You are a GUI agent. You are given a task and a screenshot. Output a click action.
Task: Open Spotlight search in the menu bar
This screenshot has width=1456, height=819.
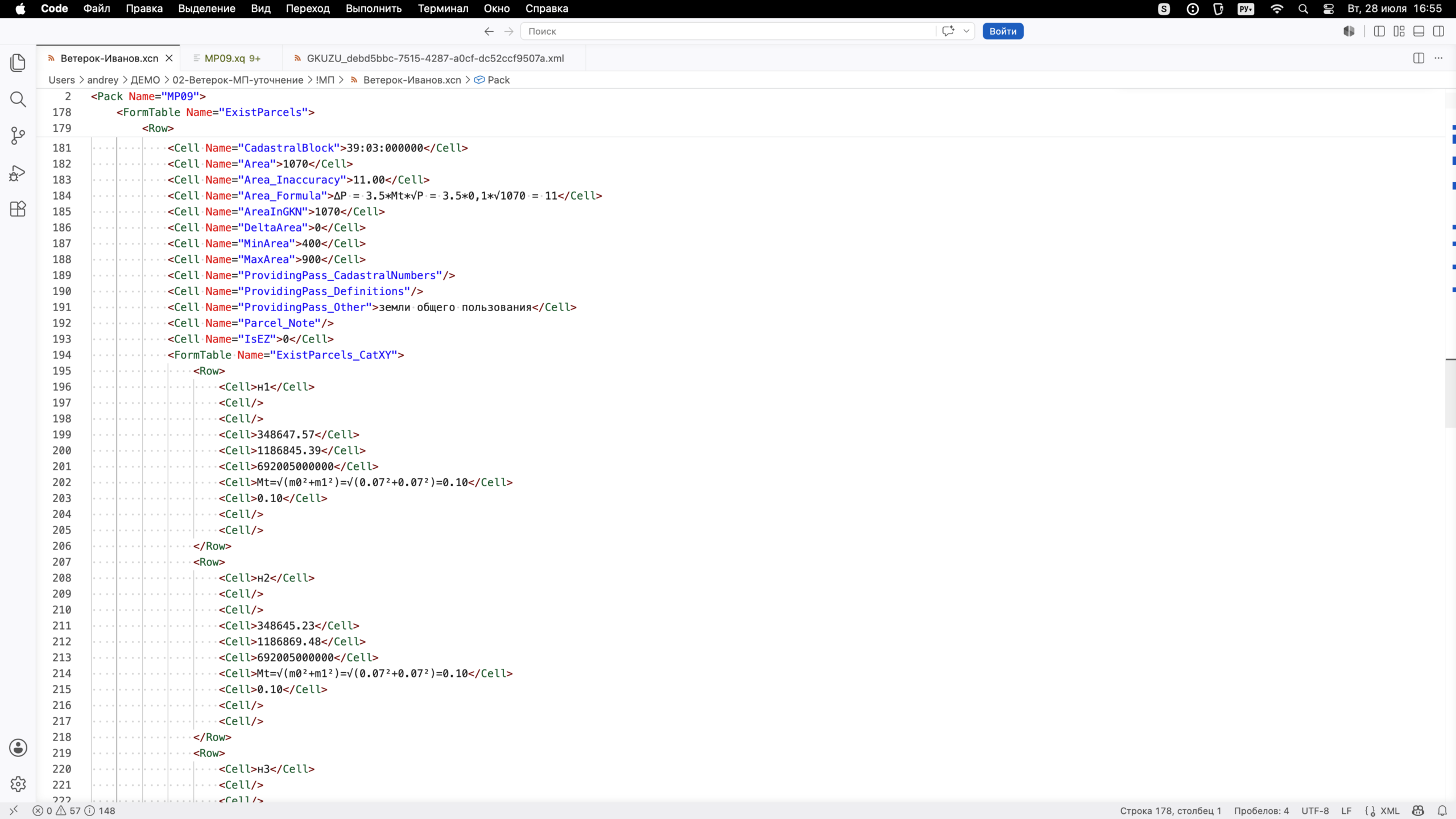click(x=1303, y=9)
